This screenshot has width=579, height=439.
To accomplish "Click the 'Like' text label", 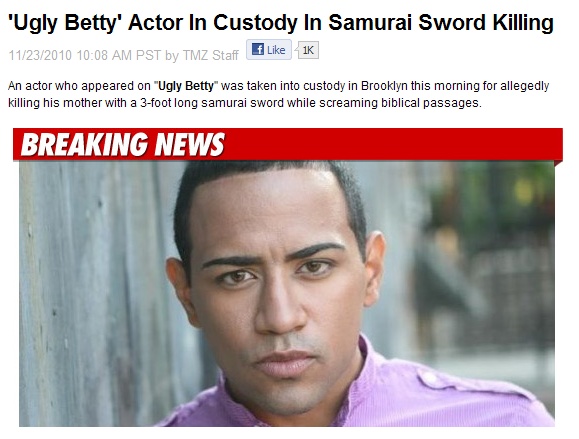I will pyautogui.click(x=276, y=50).
